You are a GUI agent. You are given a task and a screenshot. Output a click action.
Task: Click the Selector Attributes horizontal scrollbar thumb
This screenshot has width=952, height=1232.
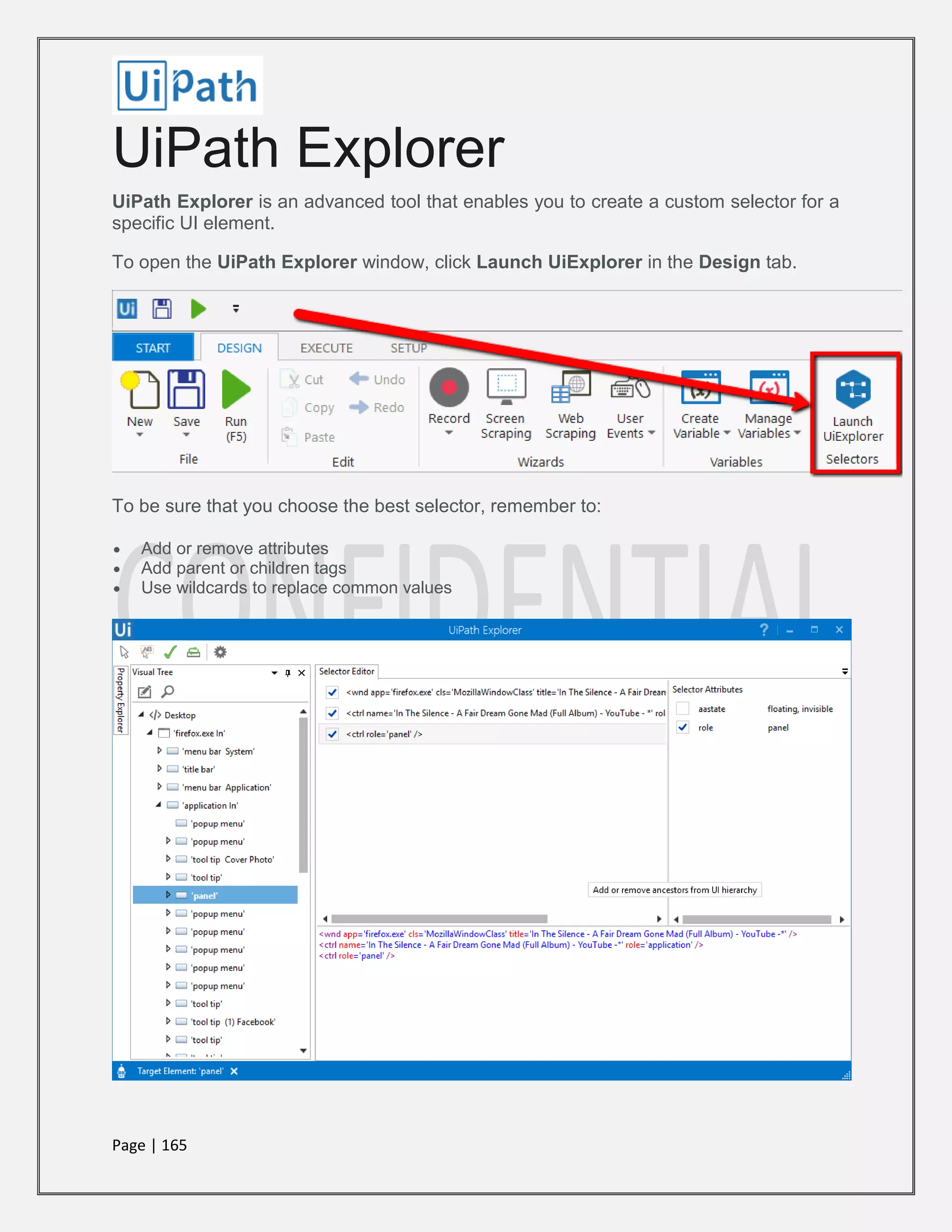756,920
